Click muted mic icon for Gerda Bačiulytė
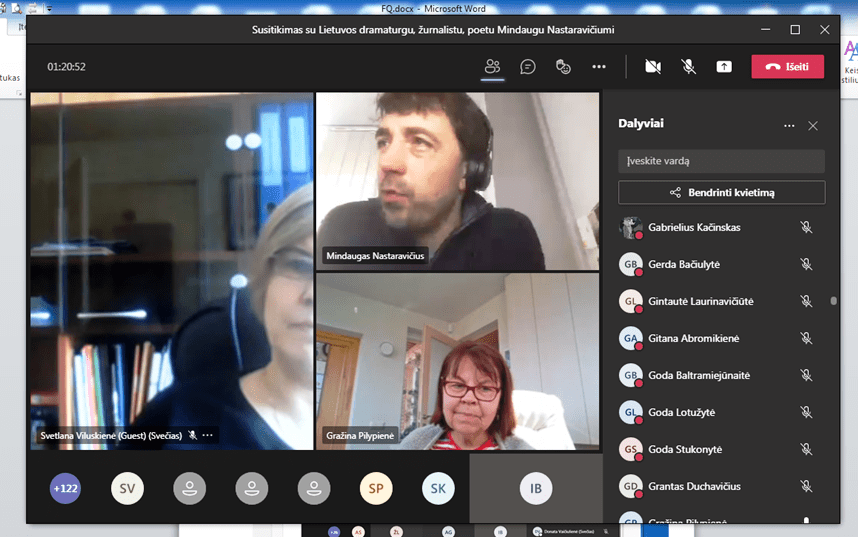This screenshot has width=858, height=537. click(806, 264)
